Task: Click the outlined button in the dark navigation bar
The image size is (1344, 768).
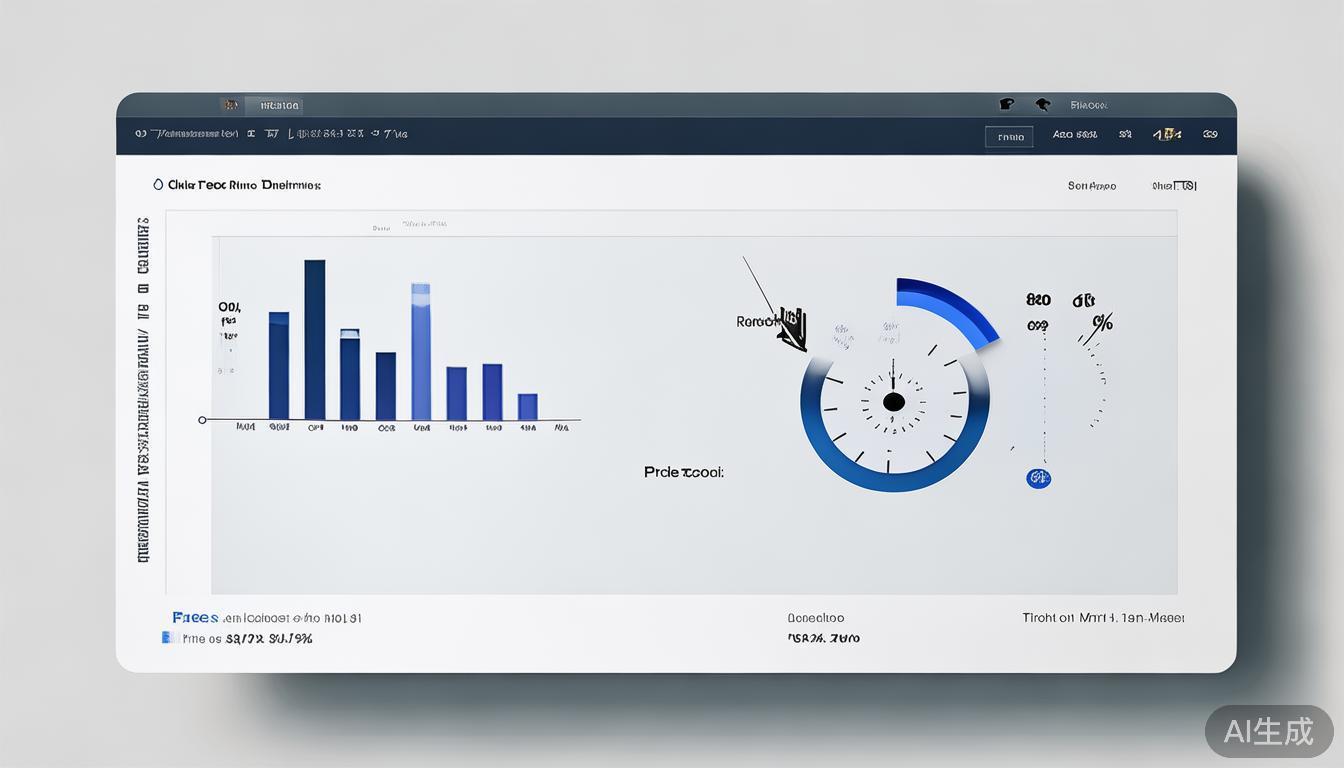Action: click(1009, 136)
